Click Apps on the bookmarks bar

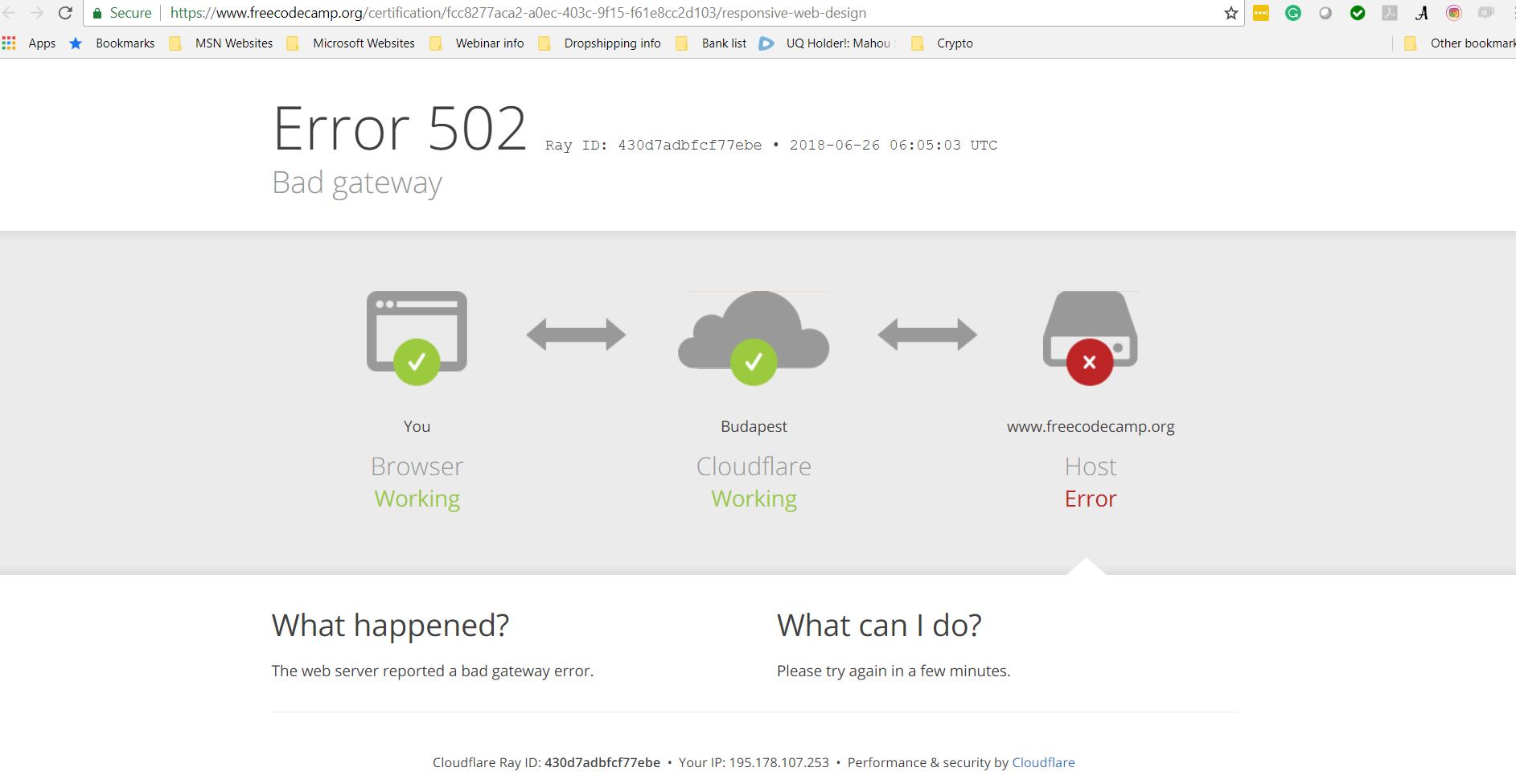tap(42, 43)
